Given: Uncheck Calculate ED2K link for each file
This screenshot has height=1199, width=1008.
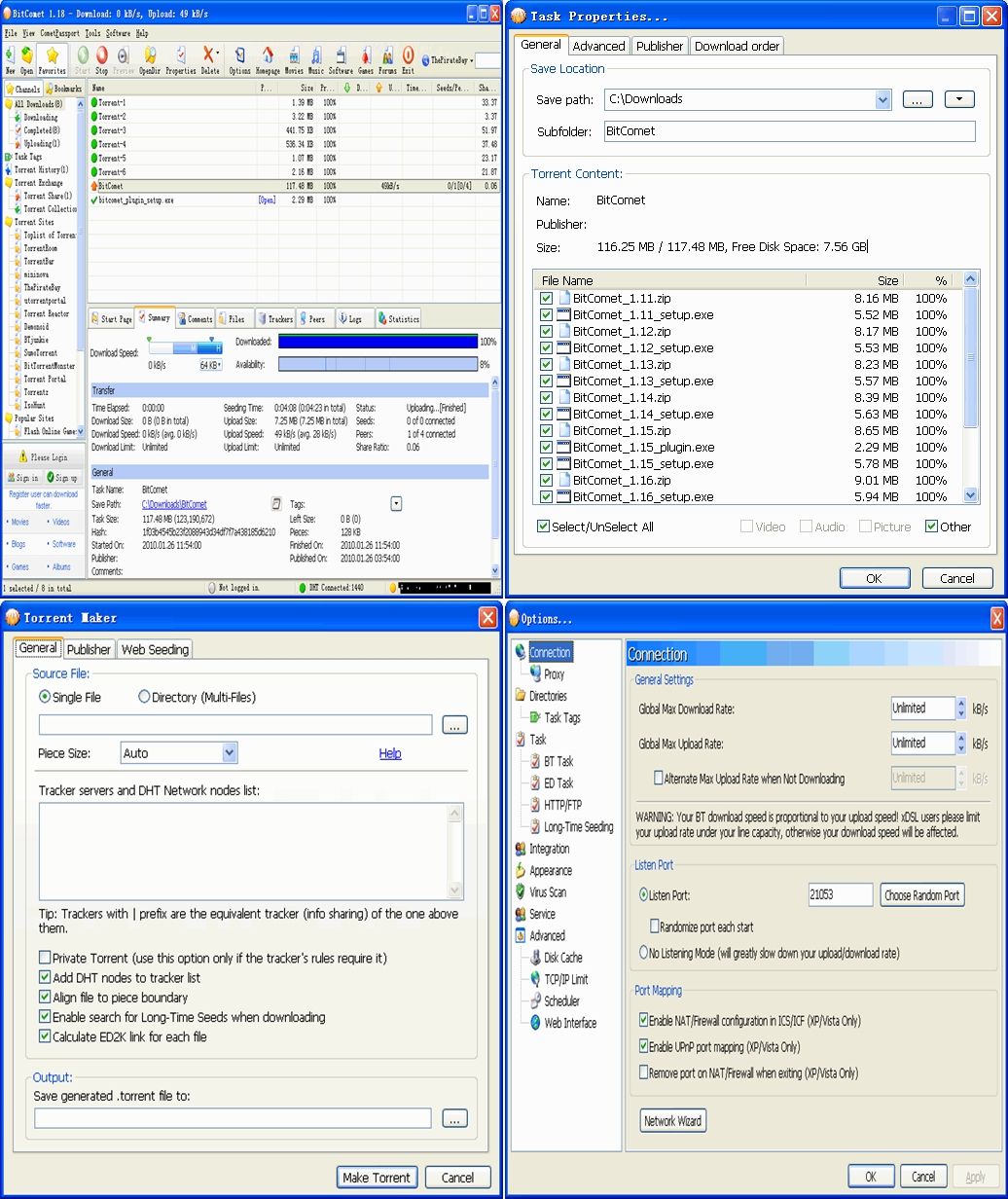Looking at the screenshot, I should [44, 1037].
